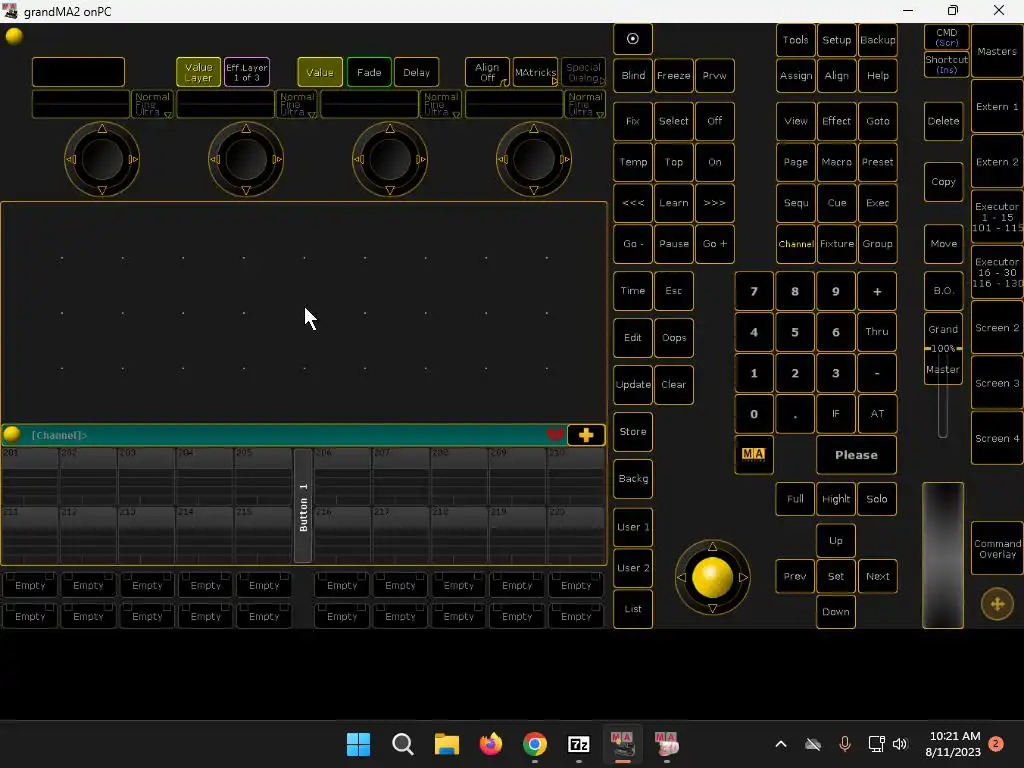The image size is (1024, 768).
Task: Click left arrow on fourth encoder wheel
Action: click(502, 159)
